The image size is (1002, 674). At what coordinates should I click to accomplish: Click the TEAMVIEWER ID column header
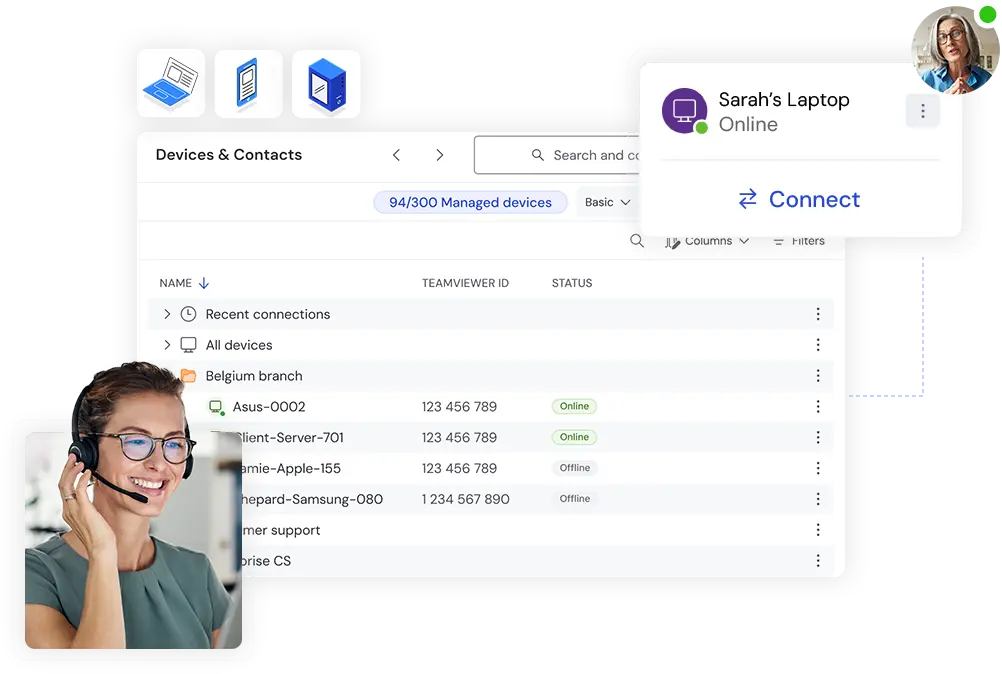(465, 283)
